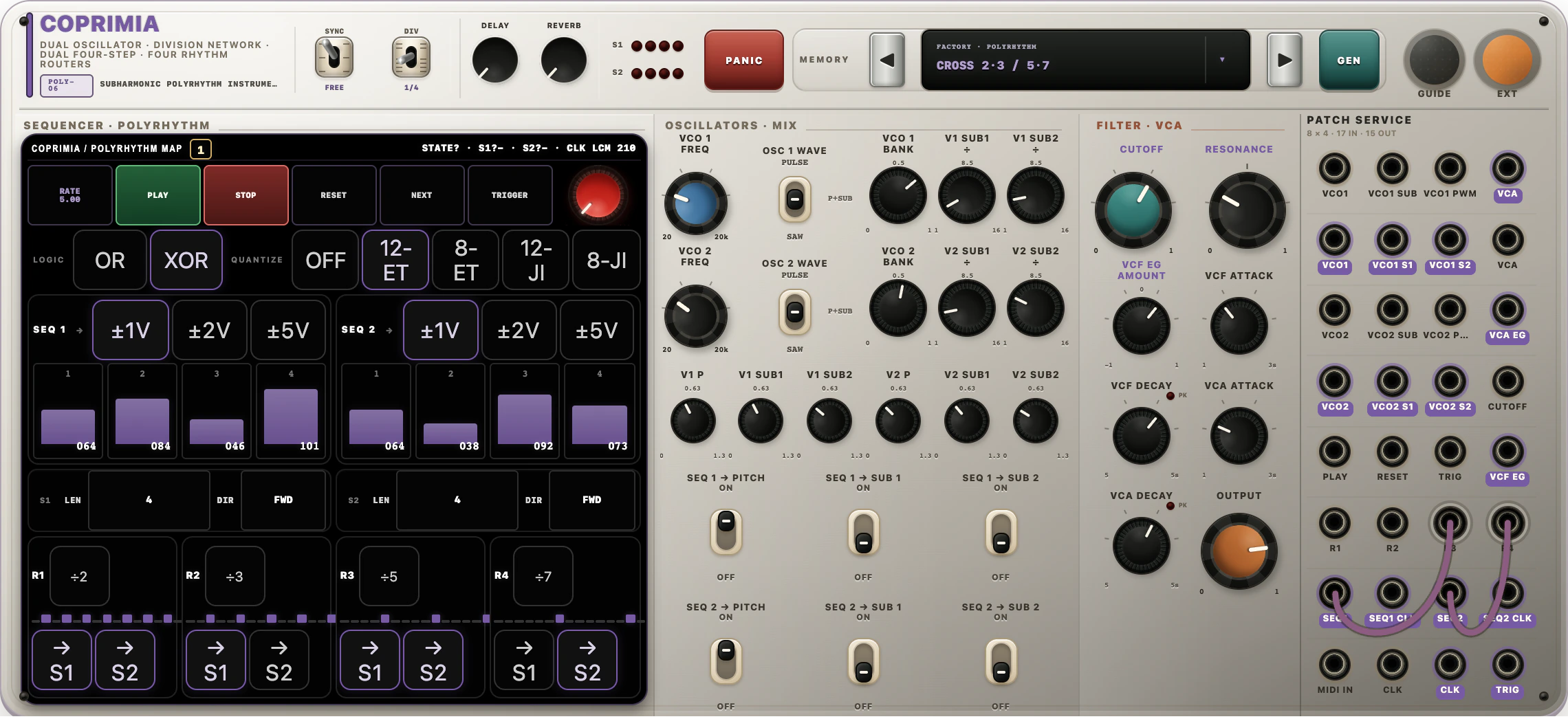
Task: Select 8-JI quantize mode
Action: pos(607,260)
